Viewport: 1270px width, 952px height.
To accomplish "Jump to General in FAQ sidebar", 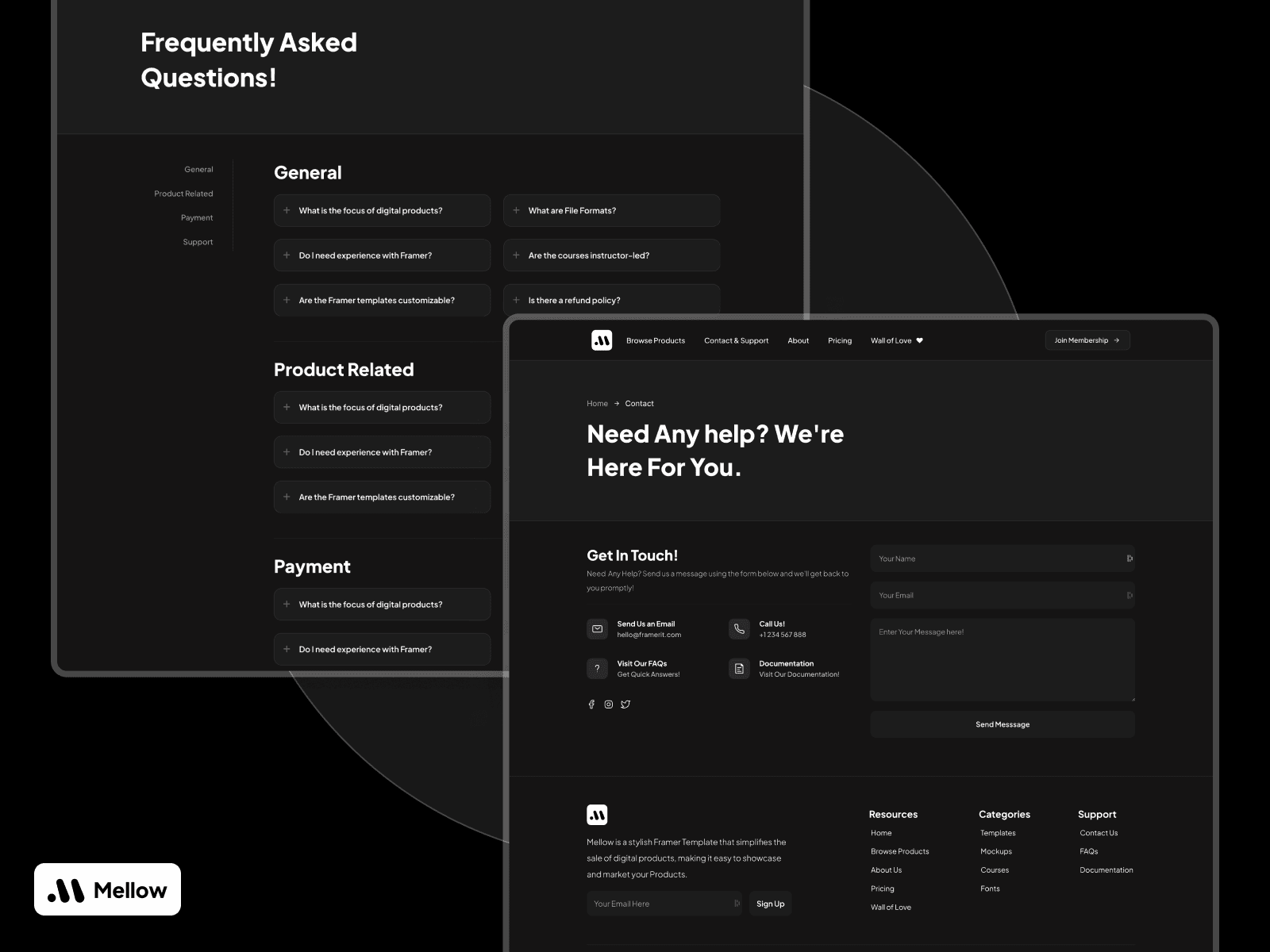I will point(198,169).
